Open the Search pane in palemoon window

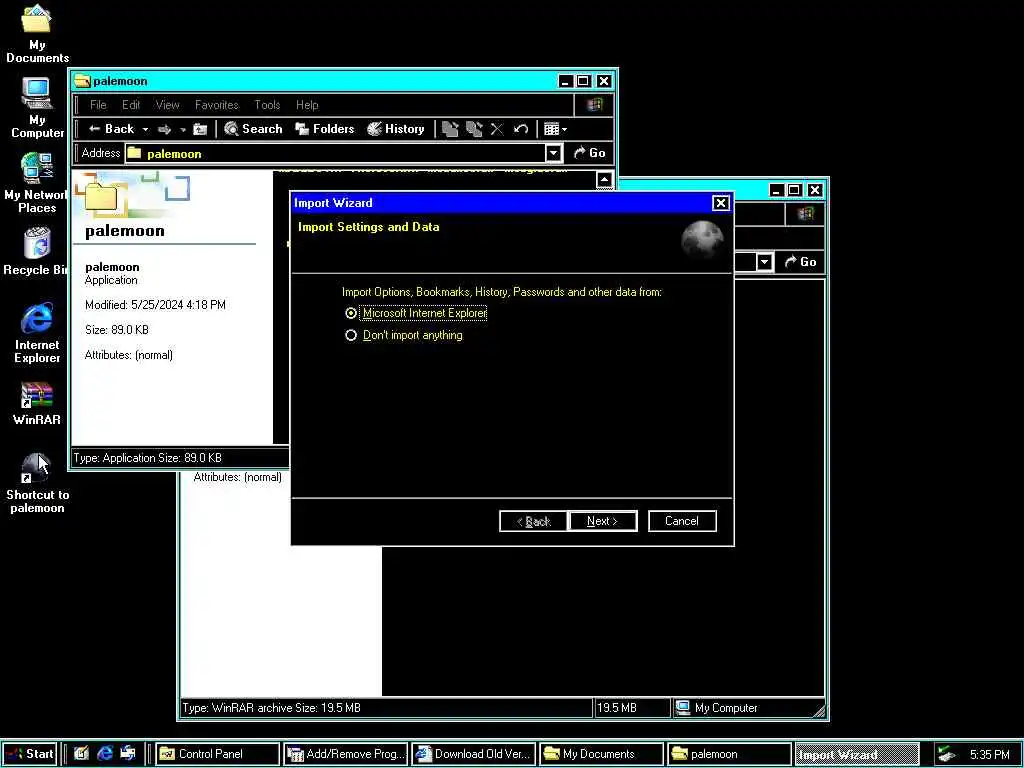[253, 129]
